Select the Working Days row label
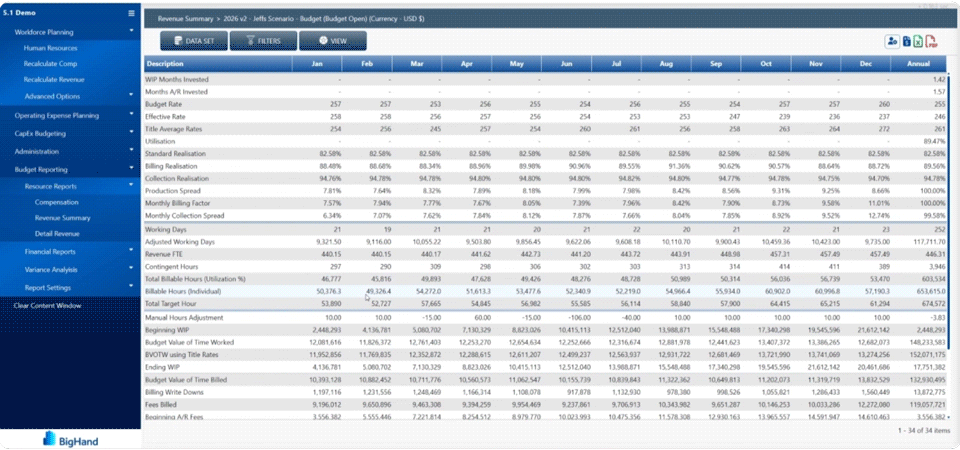The height and width of the screenshot is (450, 960). (165, 230)
